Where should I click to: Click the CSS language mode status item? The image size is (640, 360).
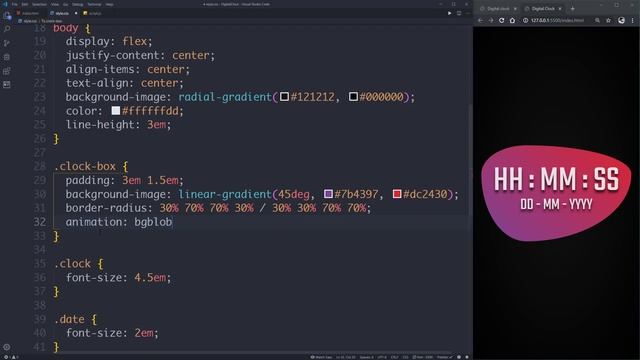coord(405,357)
